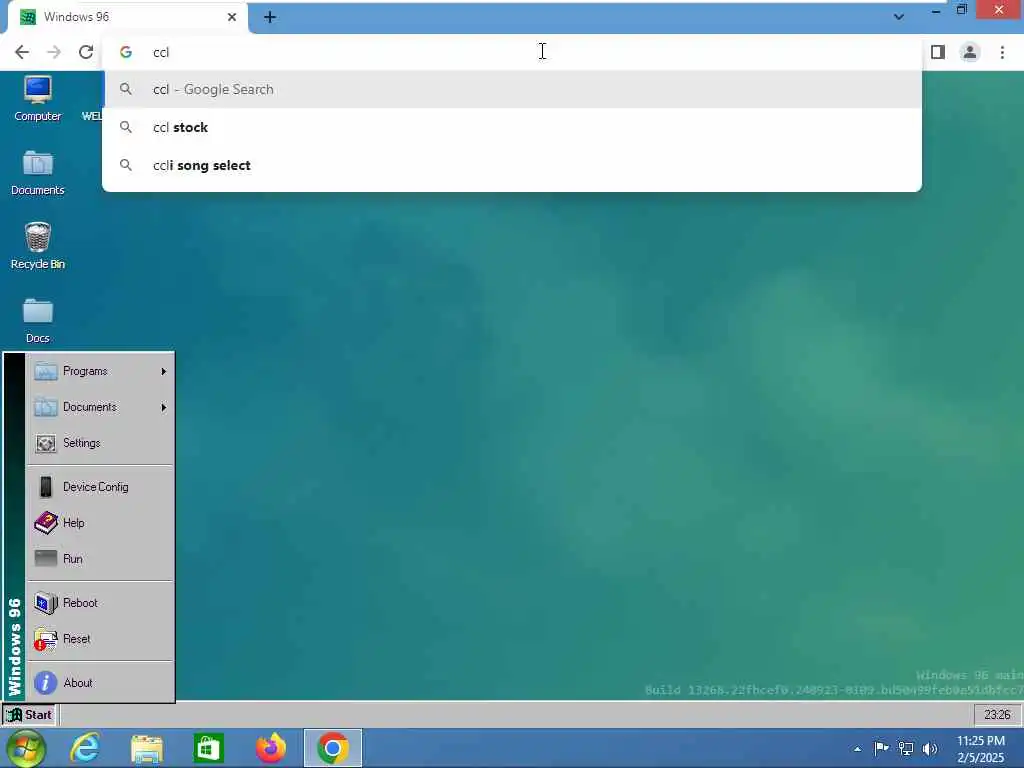
Task: Expand the Programs submenu arrow
Action: pyautogui.click(x=163, y=371)
